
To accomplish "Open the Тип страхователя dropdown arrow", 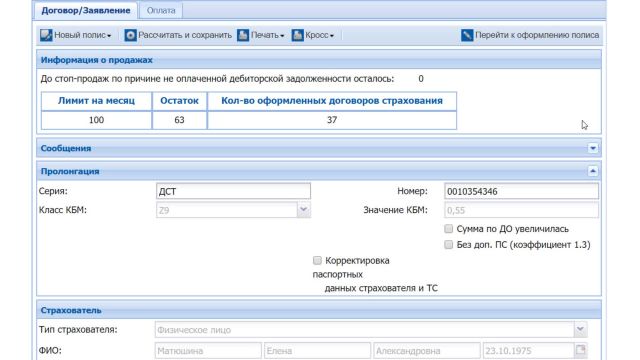I will 580,329.
